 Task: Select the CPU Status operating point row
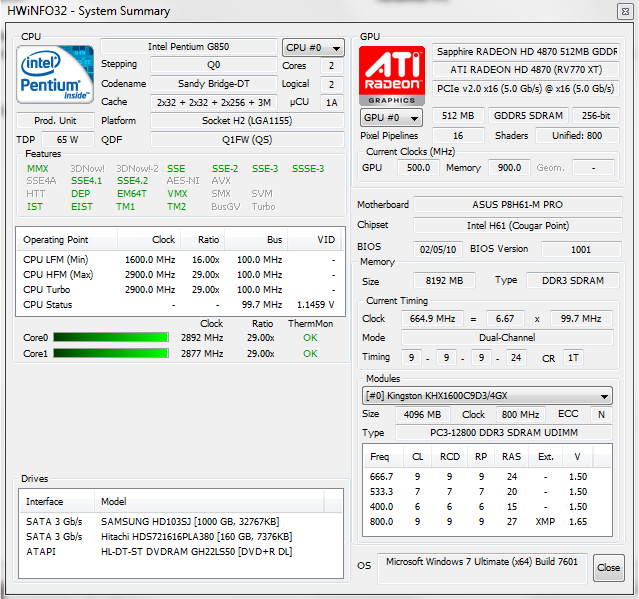180,305
